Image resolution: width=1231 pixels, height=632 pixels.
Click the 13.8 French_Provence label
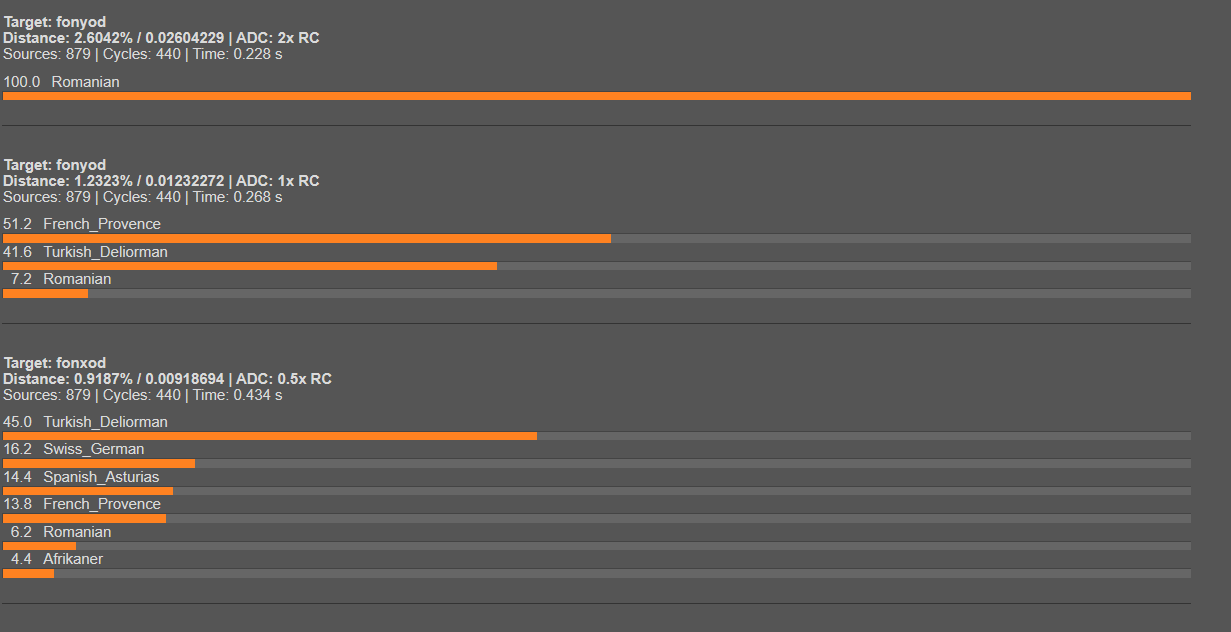point(82,504)
